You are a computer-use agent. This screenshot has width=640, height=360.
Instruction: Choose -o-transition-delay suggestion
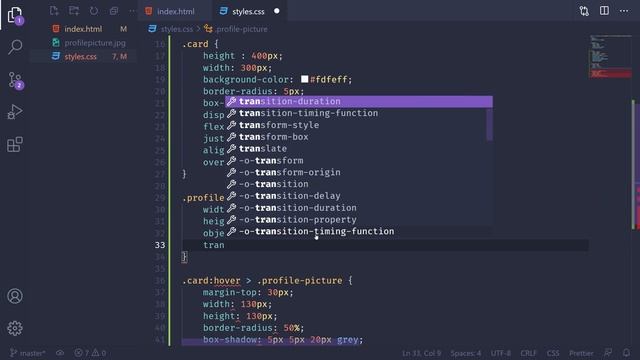tap(359, 196)
